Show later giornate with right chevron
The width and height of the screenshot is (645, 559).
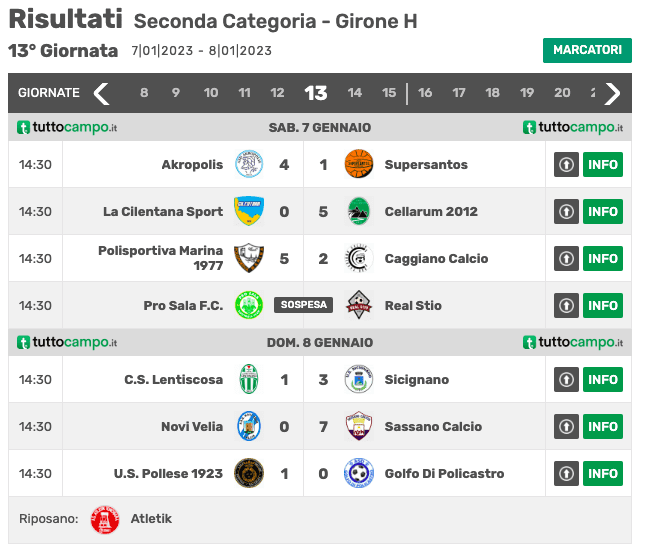[x=612, y=94]
